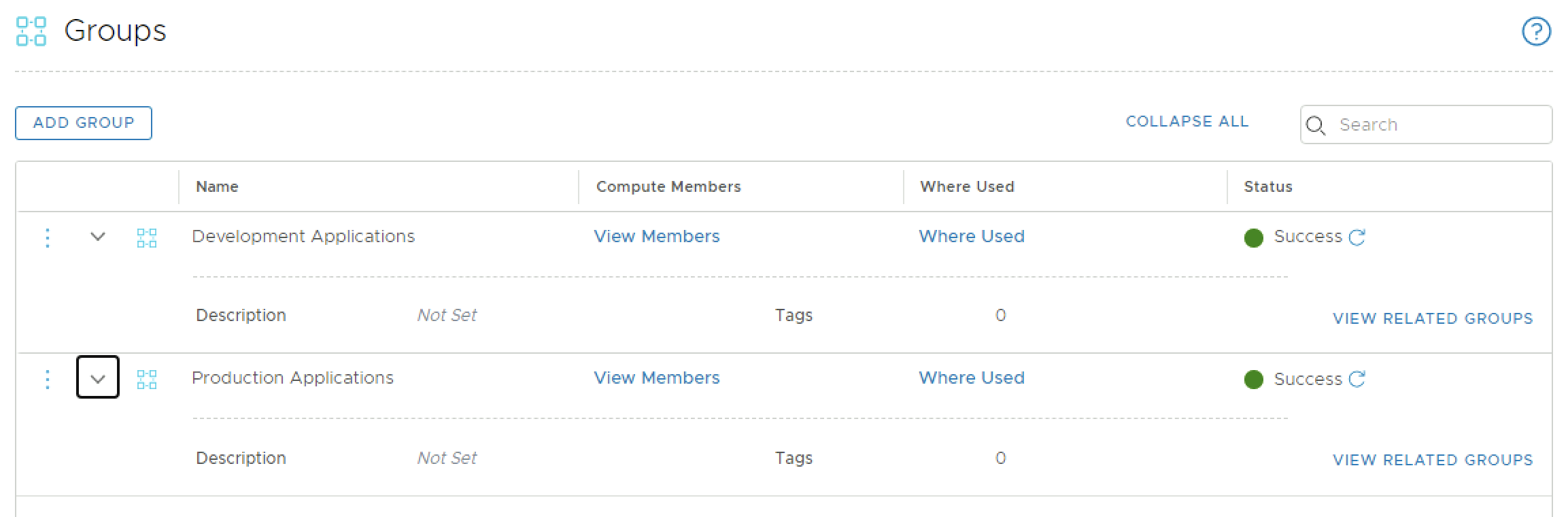View related groups for Development Applications
The image size is (1568, 517).
pos(1433,318)
